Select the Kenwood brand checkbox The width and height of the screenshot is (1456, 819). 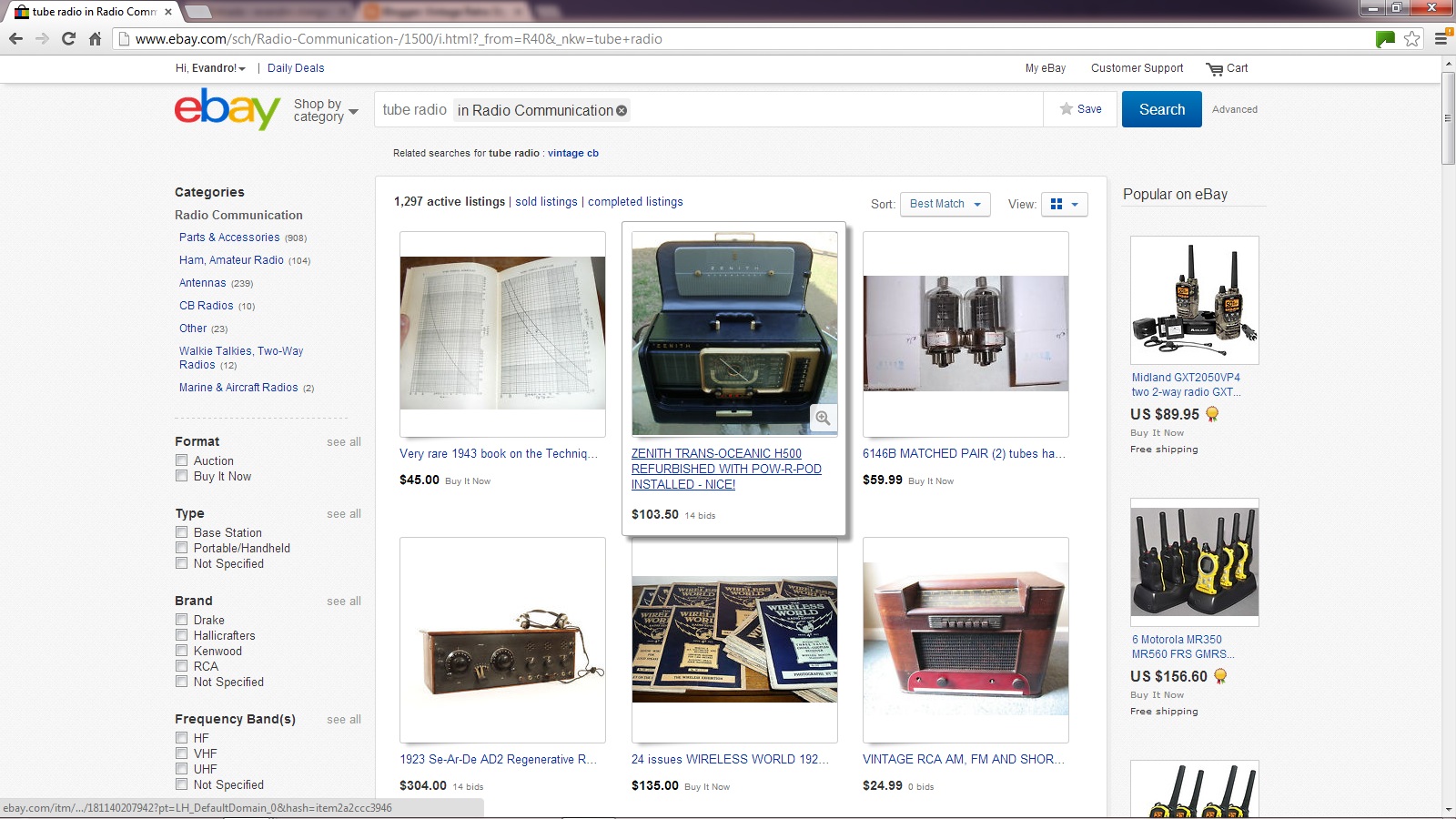(x=182, y=651)
